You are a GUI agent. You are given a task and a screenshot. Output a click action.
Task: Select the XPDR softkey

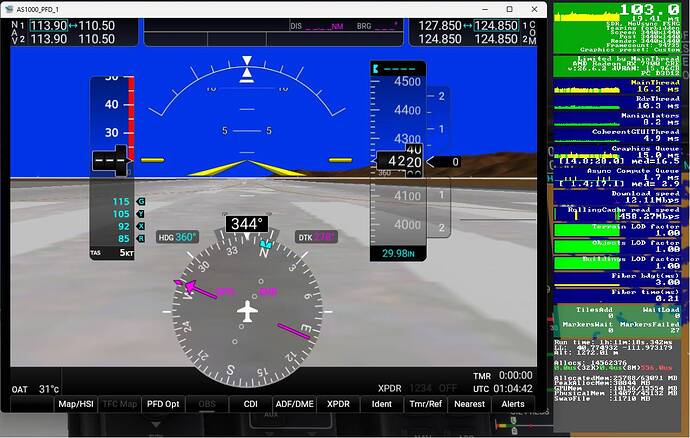[x=338, y=404]
